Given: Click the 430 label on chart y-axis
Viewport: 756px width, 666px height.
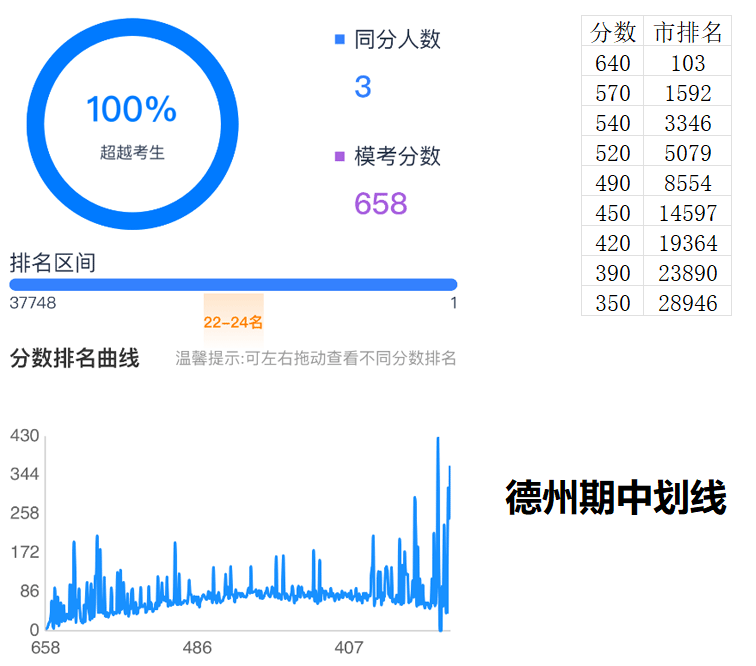Looking at the screenshot, I should click(x=24, y=436).
